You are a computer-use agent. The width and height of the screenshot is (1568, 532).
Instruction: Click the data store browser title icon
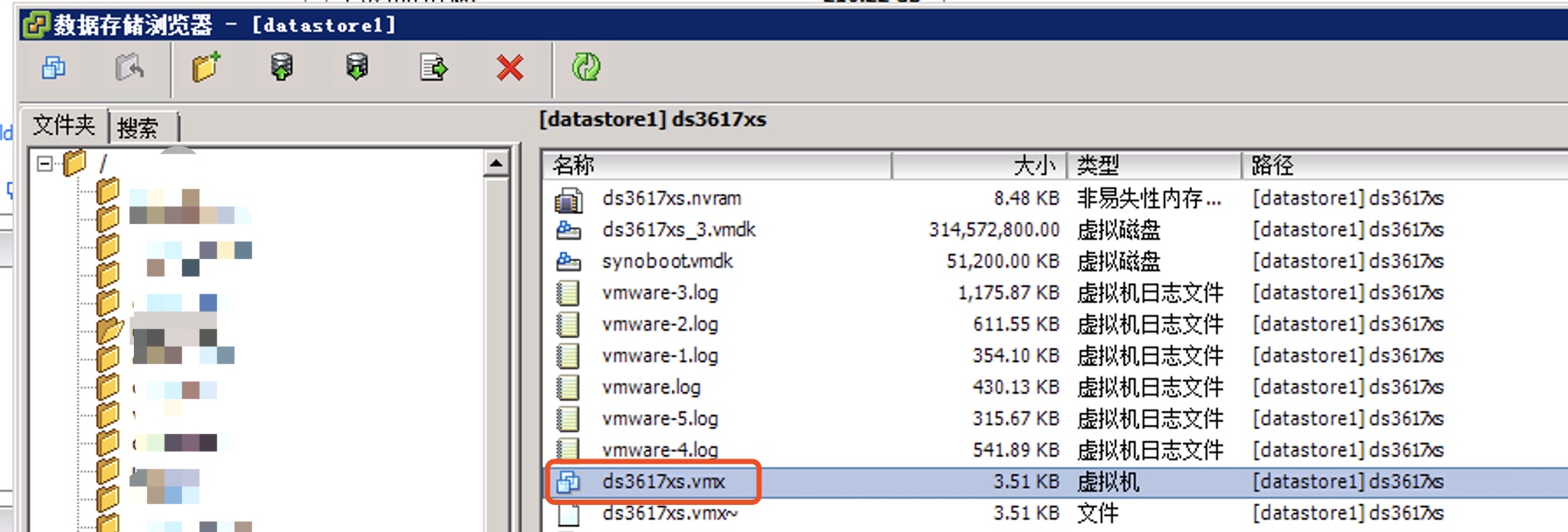tap(36, 24)
